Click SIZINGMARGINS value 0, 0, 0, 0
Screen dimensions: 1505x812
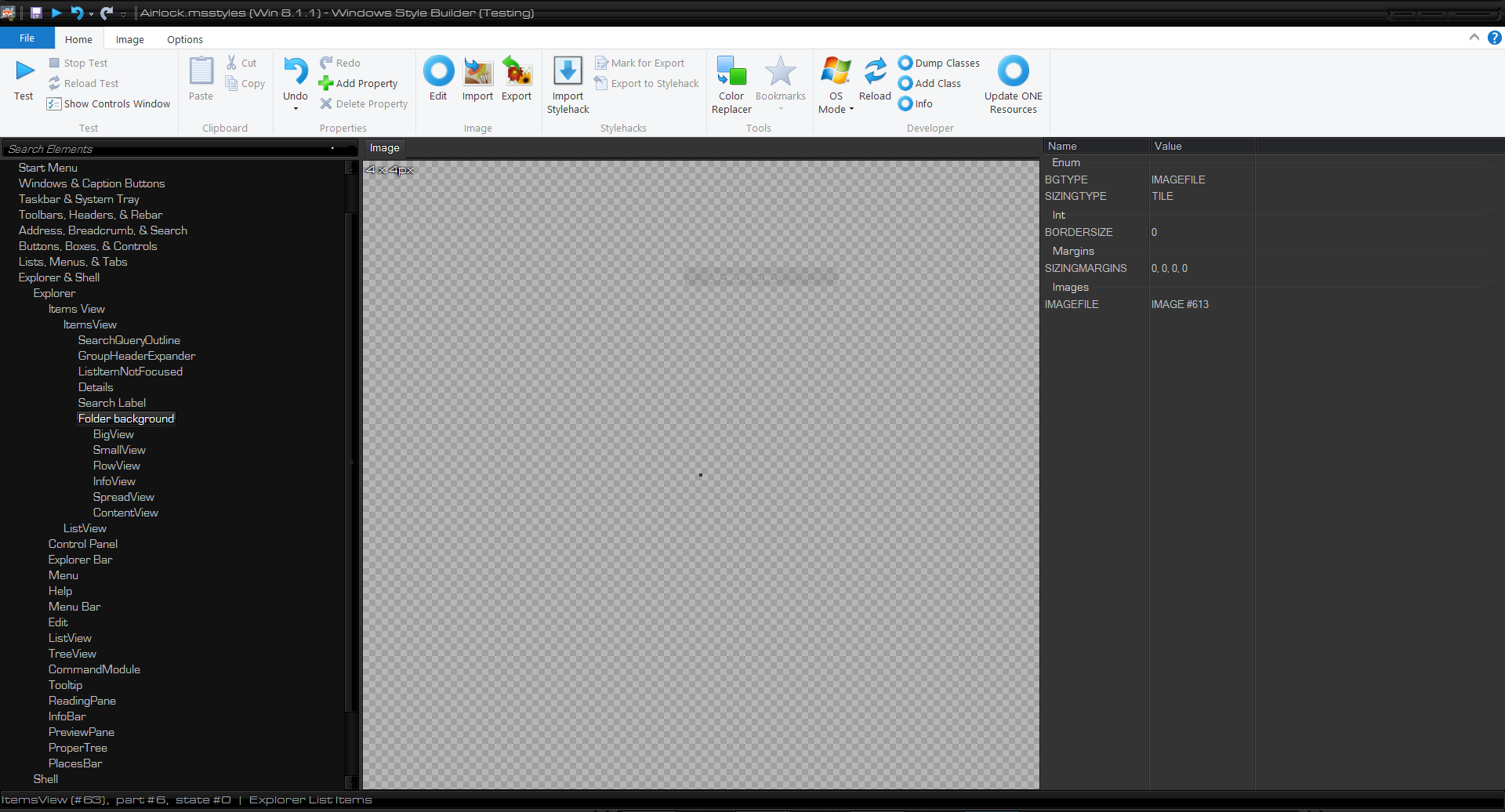(x=1169, y=268)
